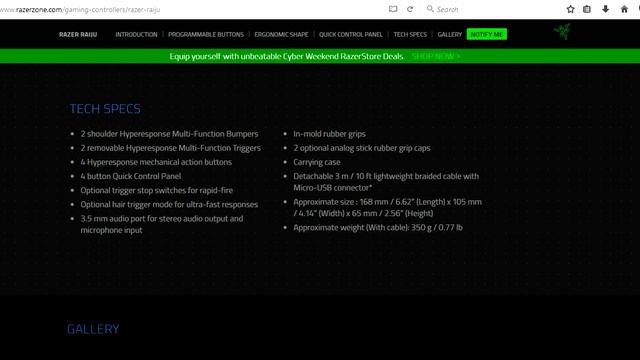Follow the SHOP NOW link in banner
The image size is (640, 360).
(x=436, y=56)
